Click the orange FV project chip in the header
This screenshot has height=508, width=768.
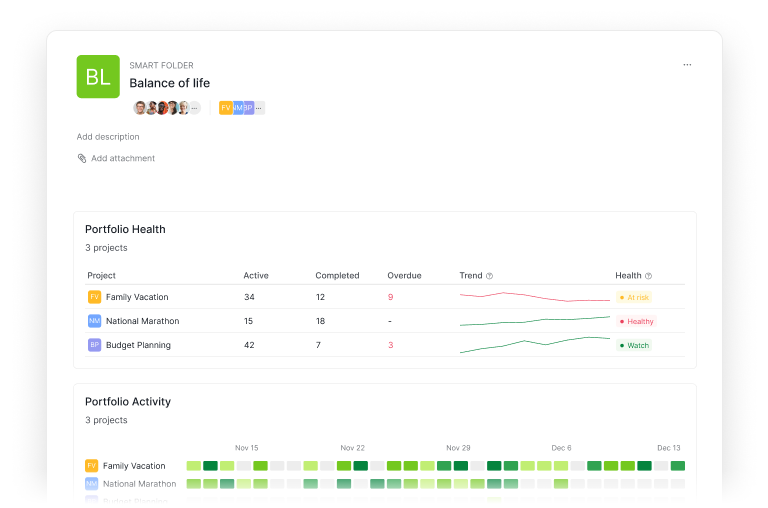click(x=225, y=108)
